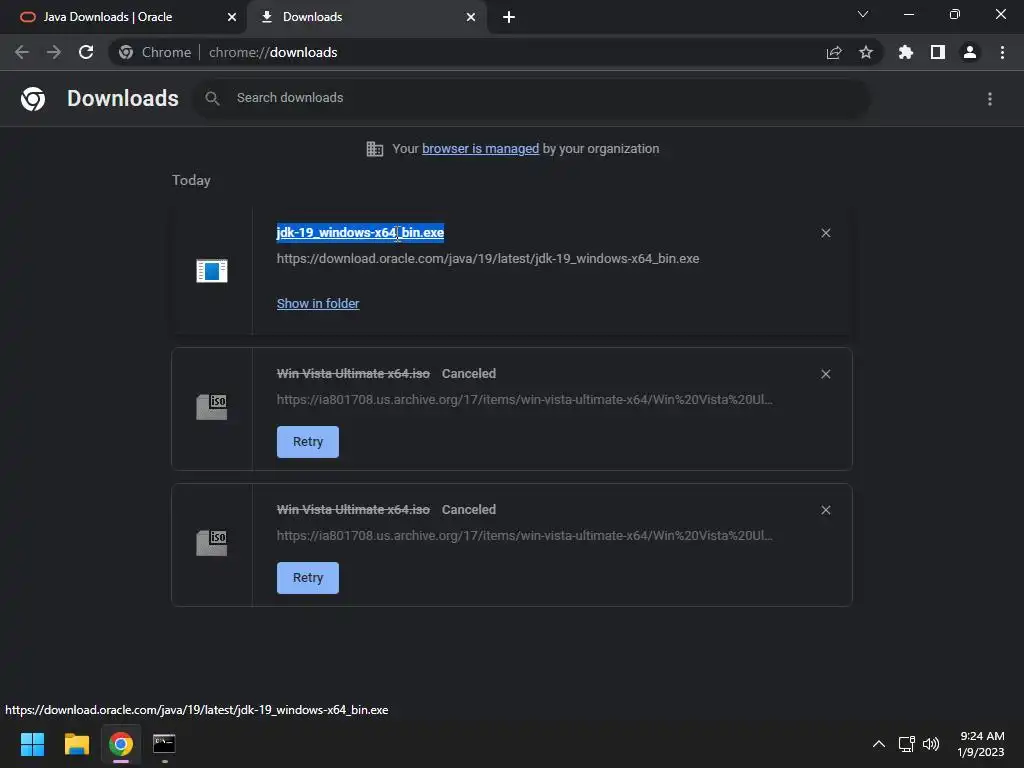Open the browser is managed link
The width and height of the screenshot is (1024, 768).
coord(480,149)
